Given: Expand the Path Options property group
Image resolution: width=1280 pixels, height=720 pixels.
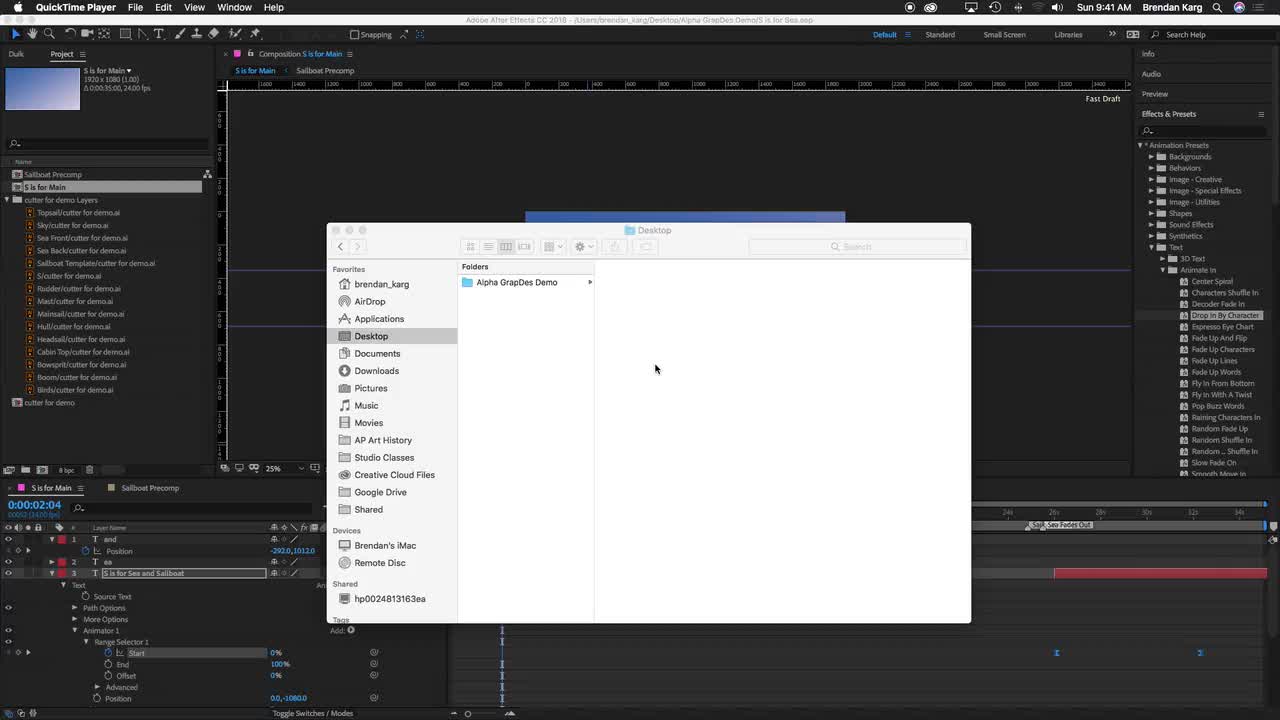Looking at the screenshot, I should pos(74,608).
